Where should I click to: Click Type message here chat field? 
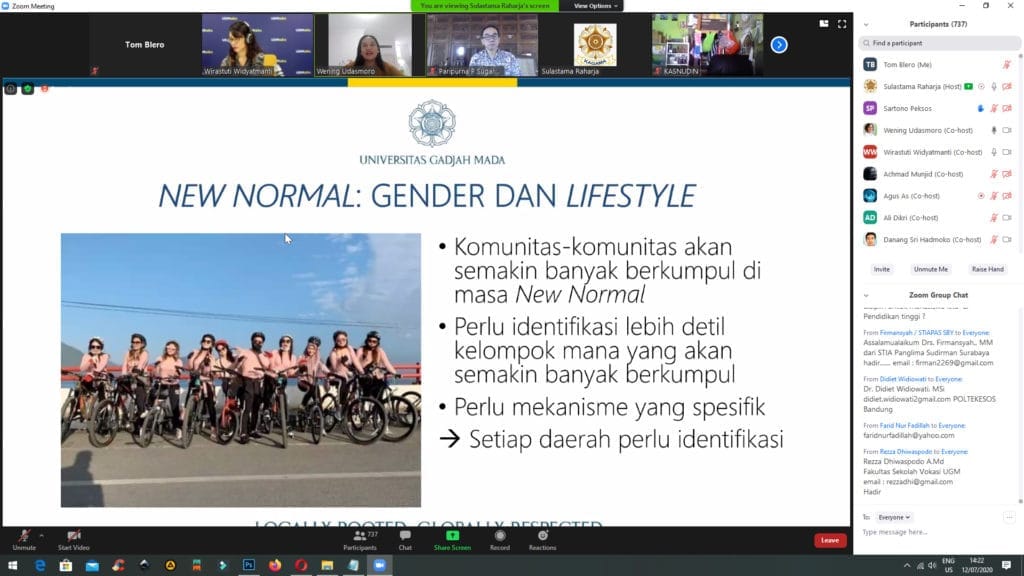tap(938, 532)
